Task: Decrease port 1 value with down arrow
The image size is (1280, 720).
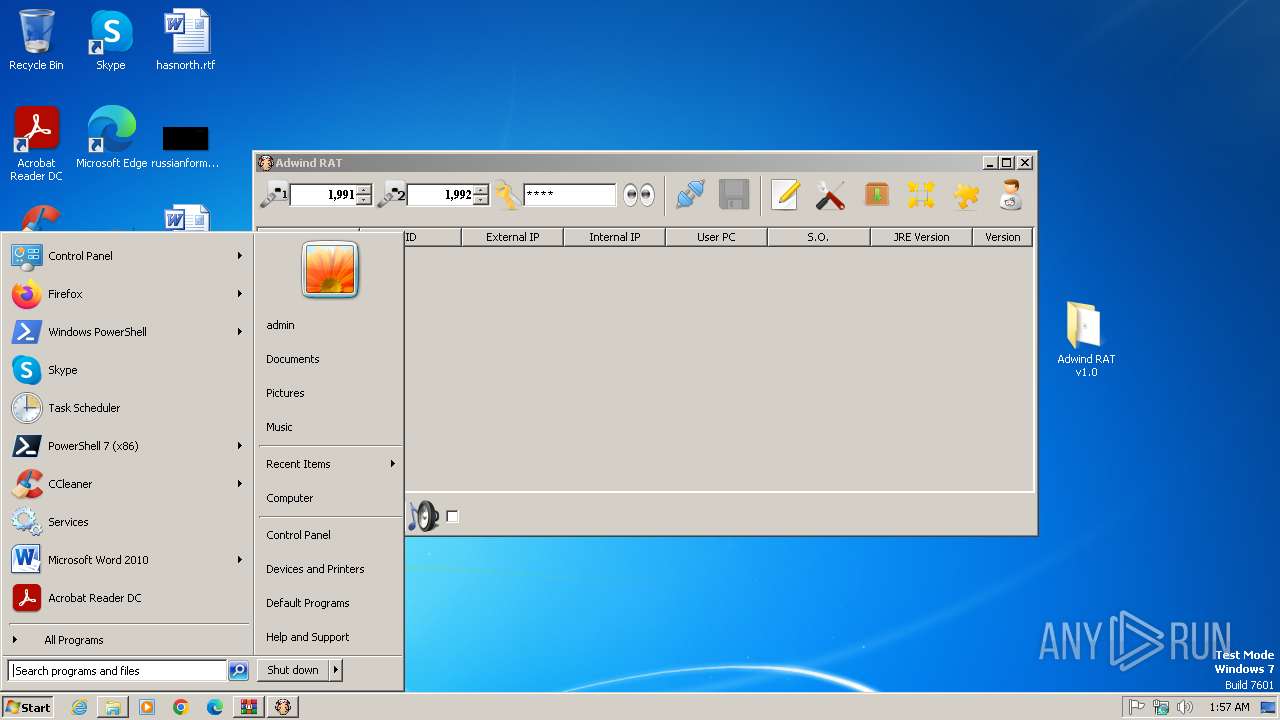Action: point(364,200)
